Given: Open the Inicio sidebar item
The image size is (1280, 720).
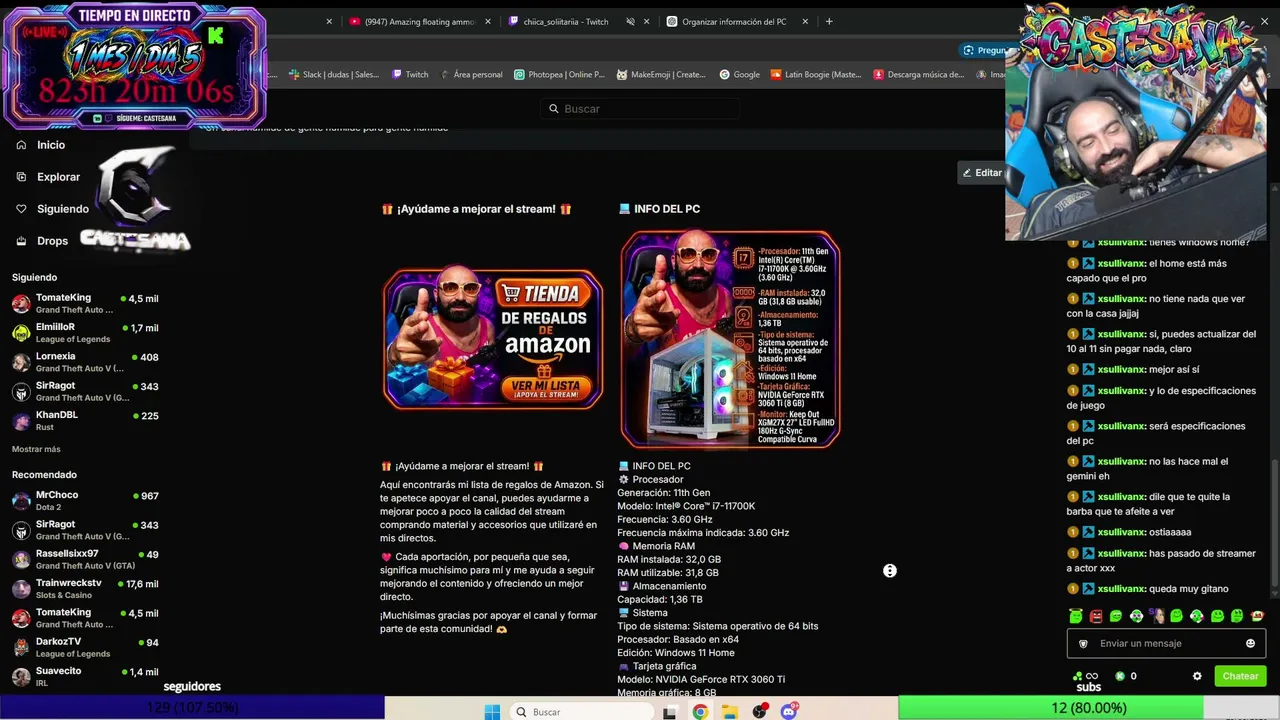Looking at the screenshot, I should click(x=41, y=145).
